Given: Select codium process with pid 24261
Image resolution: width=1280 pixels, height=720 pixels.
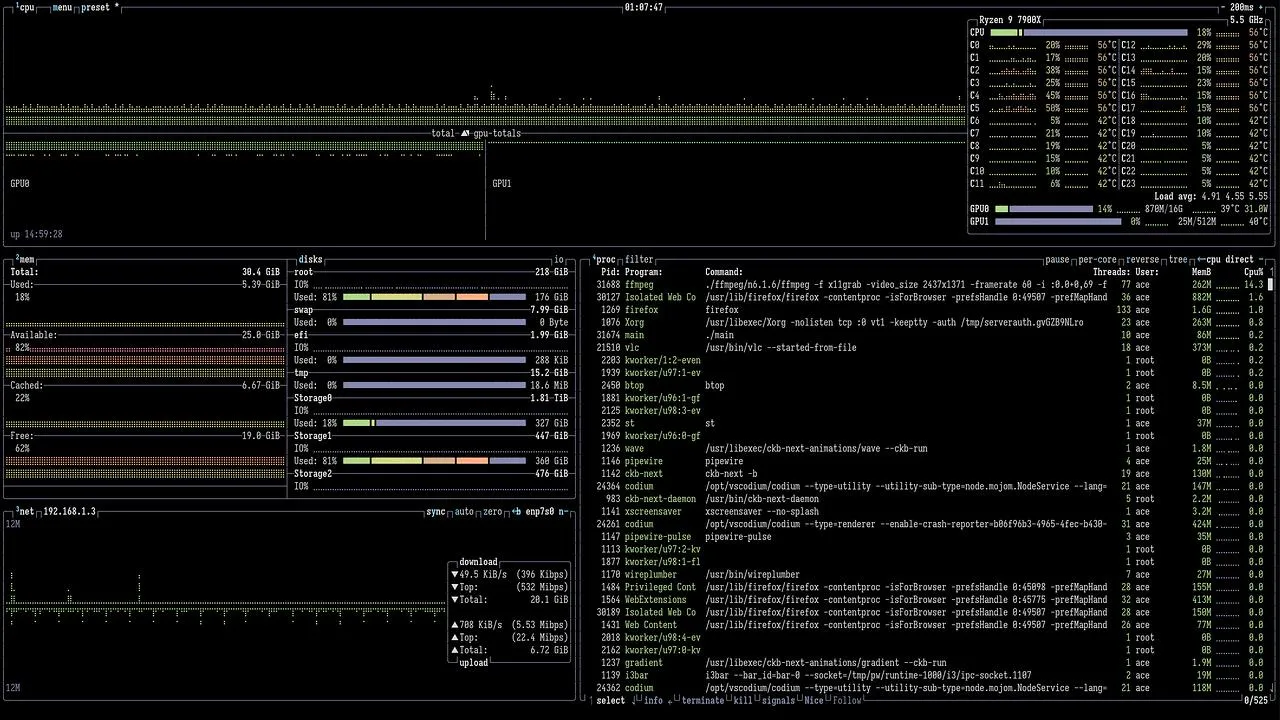Looking at the screenshot, I should 929,523.
